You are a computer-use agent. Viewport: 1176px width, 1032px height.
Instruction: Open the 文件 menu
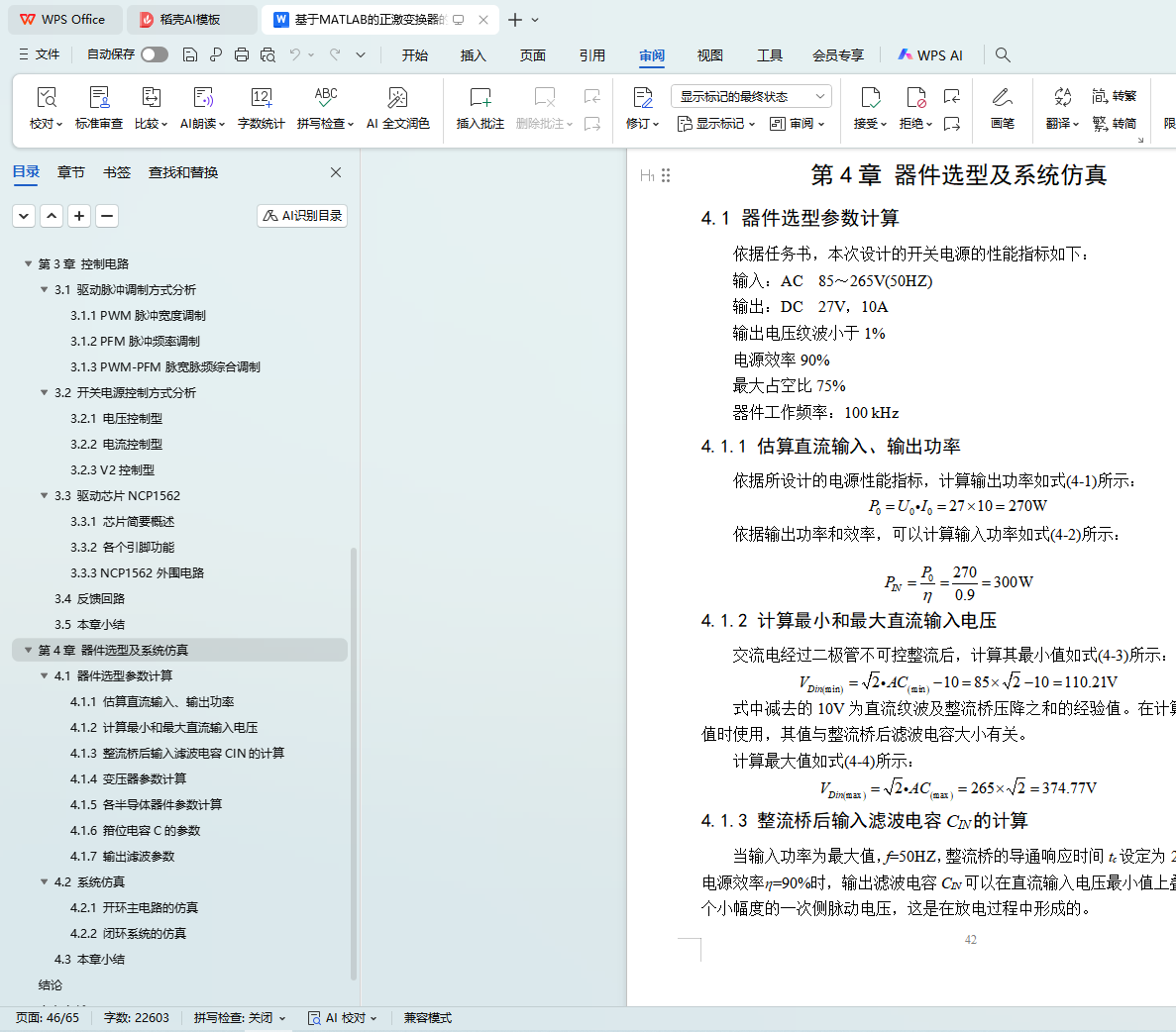[40, 54]
